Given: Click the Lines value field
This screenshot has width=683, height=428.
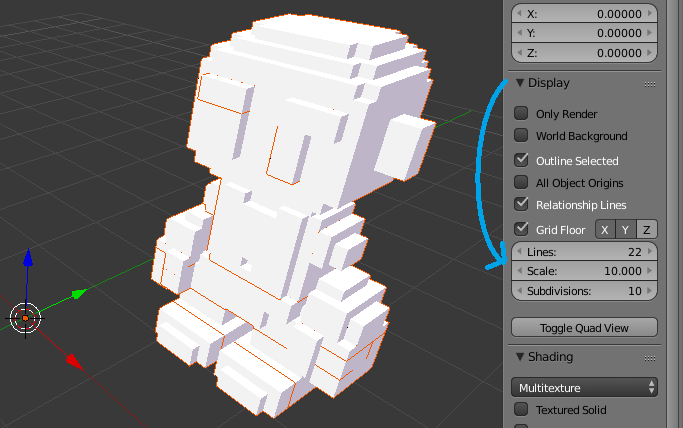Looking at the screenshot, I should 584,252.
